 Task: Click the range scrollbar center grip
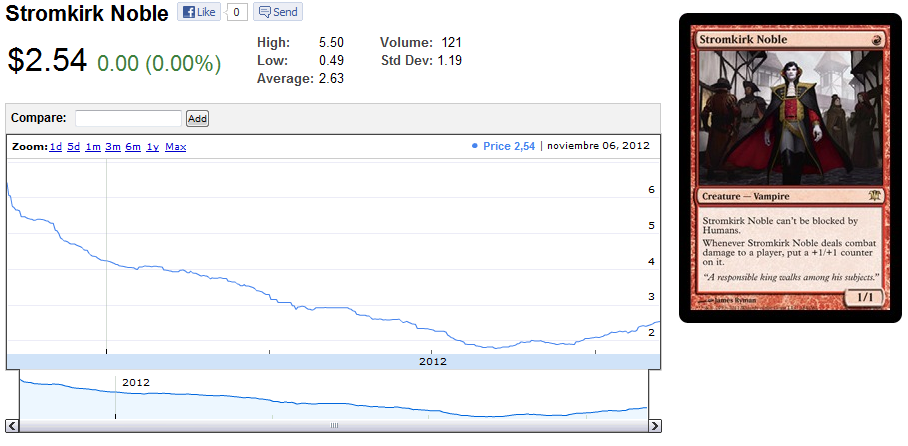pyautogui.click(x=334, y=426)
